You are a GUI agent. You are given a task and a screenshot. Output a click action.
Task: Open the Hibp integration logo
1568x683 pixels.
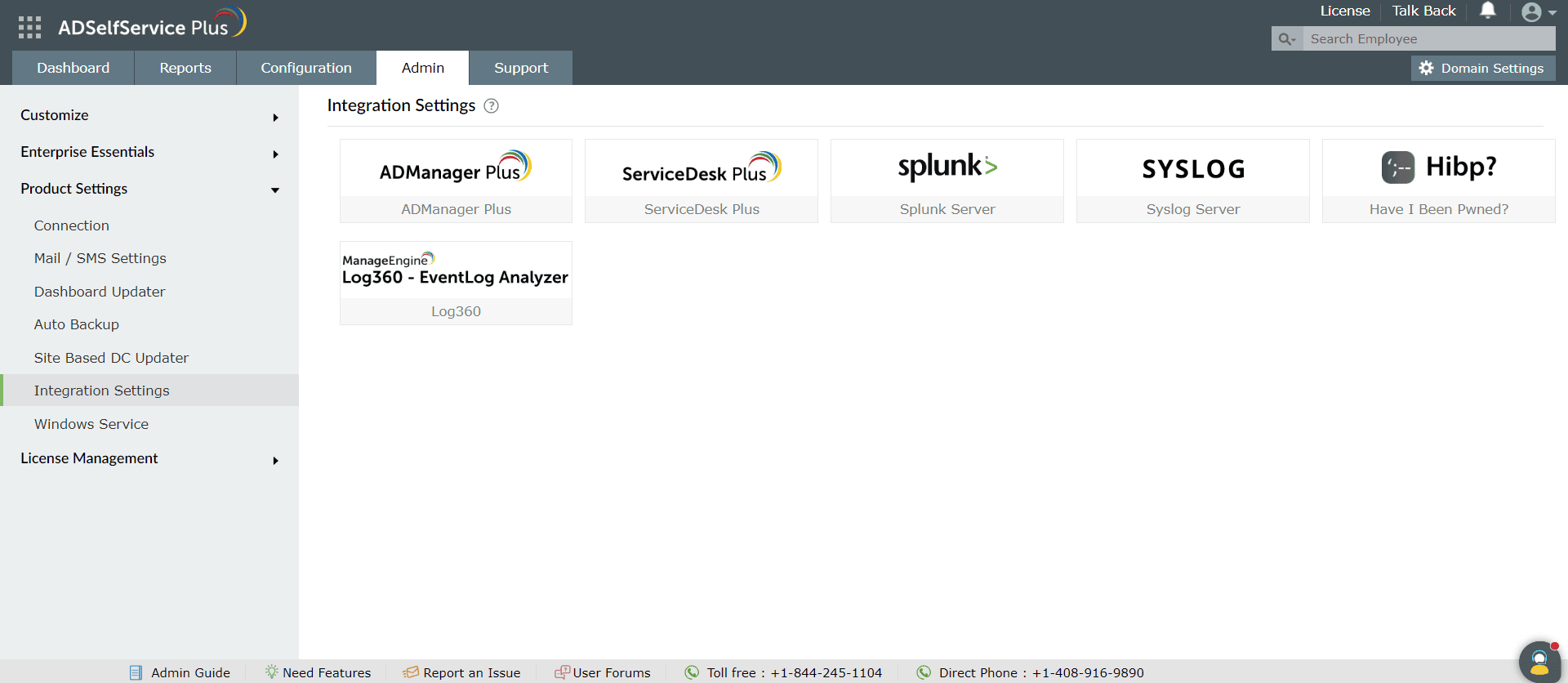1439,167
